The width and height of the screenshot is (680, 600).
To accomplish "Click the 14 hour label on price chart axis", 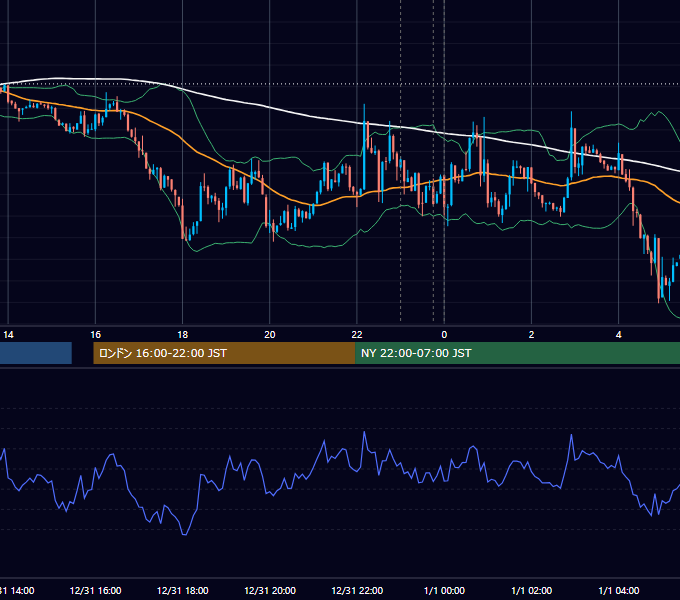I will coord(8,335).
